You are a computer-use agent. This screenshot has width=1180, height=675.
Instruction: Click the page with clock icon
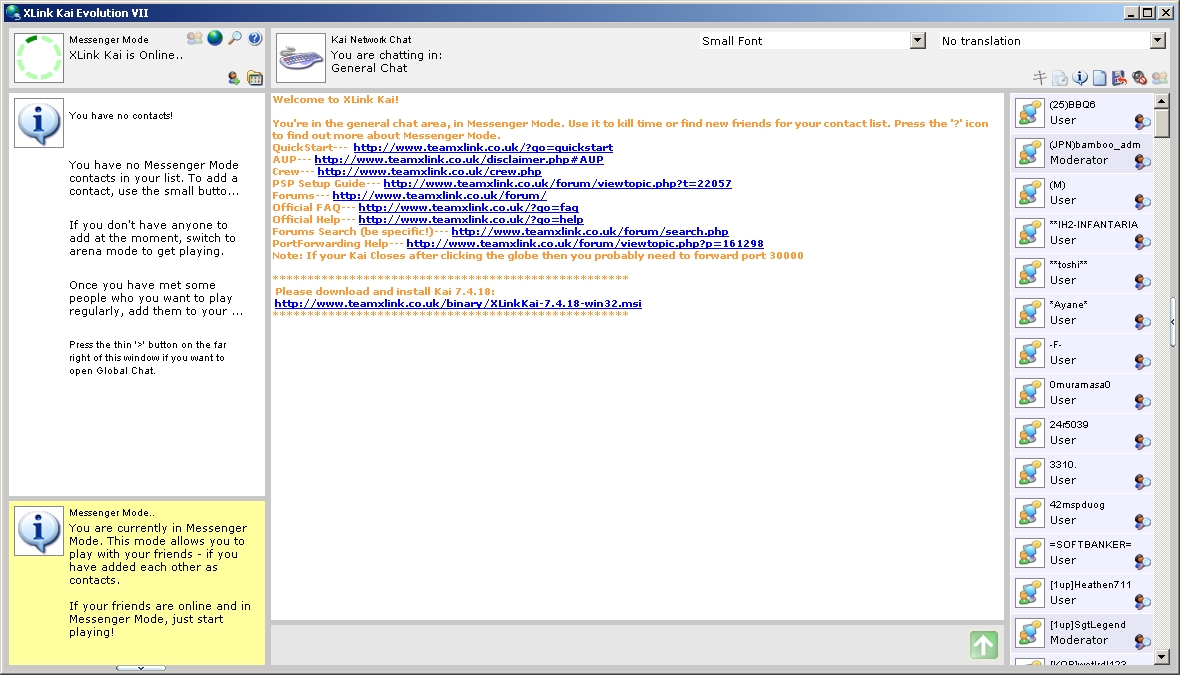point(1060,78)
